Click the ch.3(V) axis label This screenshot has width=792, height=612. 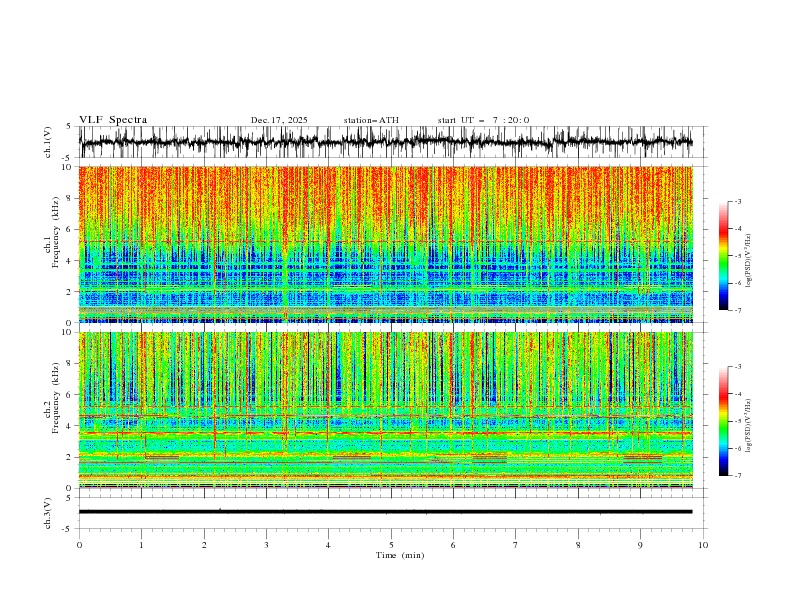click(x=48, y=513)
